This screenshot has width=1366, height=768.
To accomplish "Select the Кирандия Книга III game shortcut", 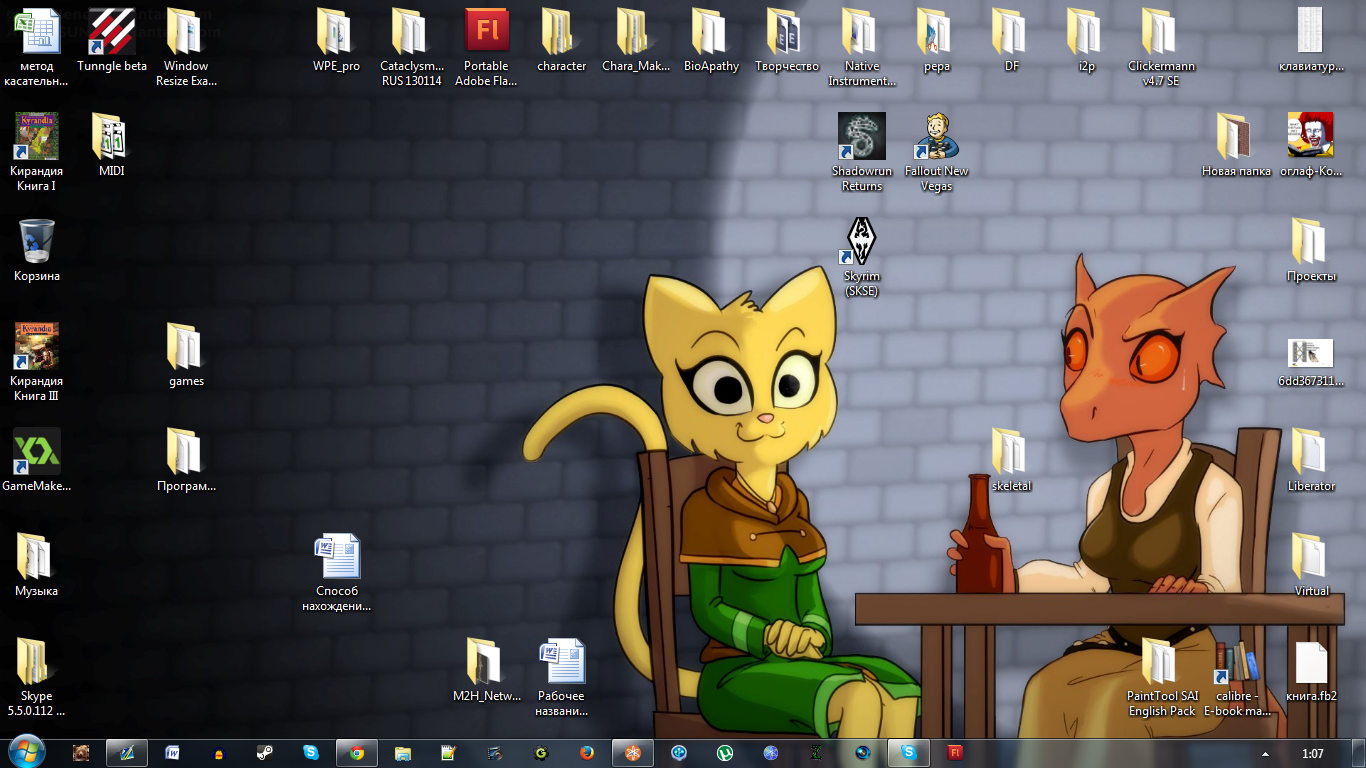I will click(x=37, y=362).
